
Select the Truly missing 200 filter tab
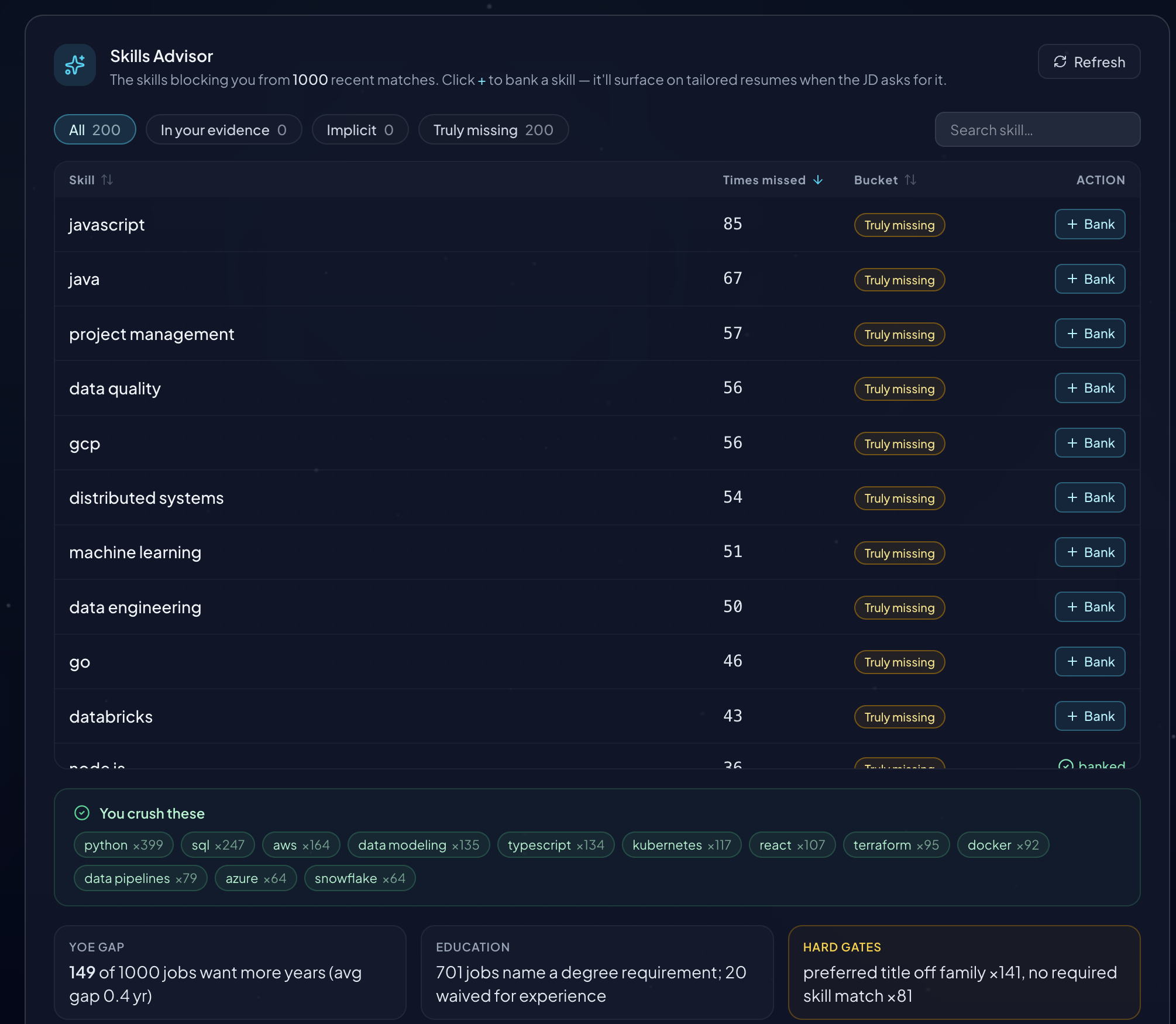(x=493, y=129)
